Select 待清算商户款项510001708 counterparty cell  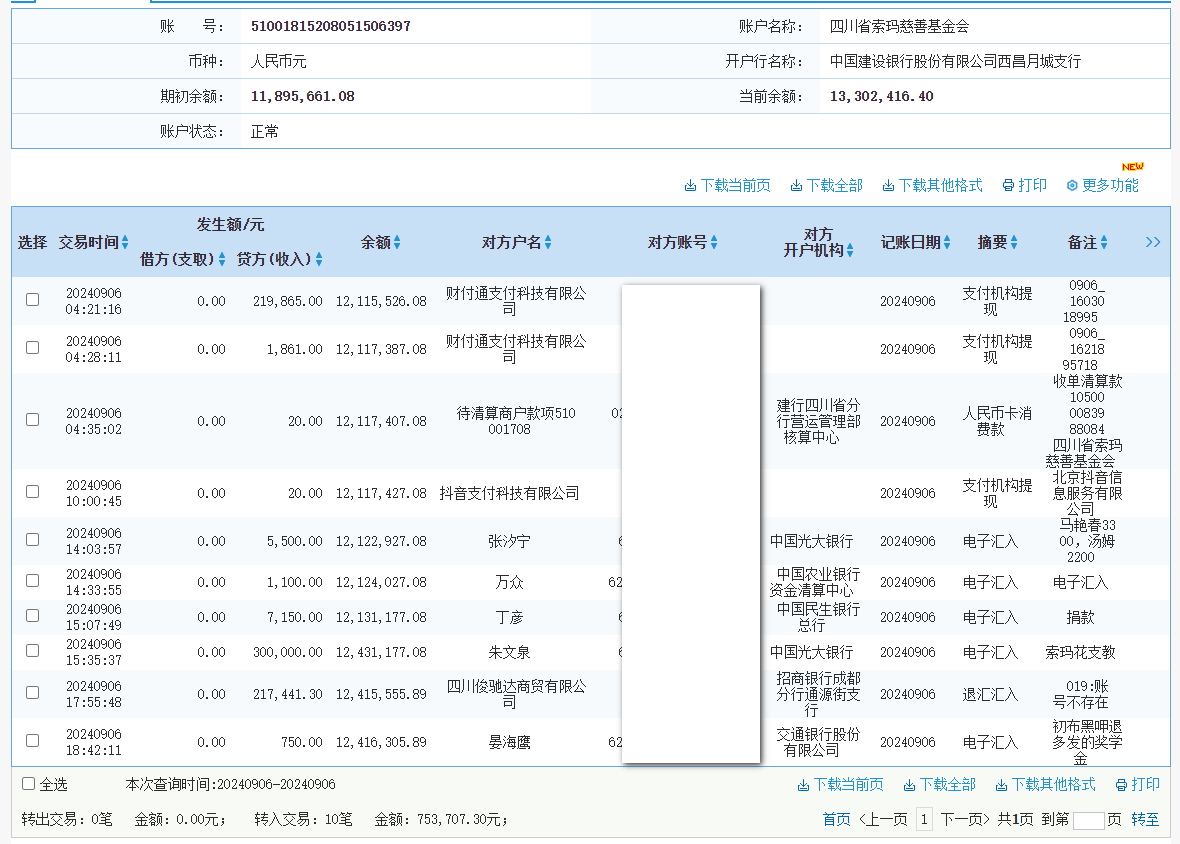[515, 421]
